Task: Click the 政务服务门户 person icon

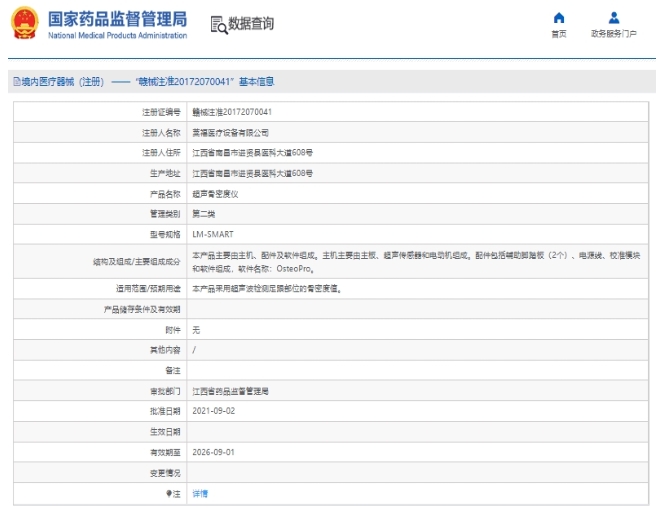Action: (614, 18)
